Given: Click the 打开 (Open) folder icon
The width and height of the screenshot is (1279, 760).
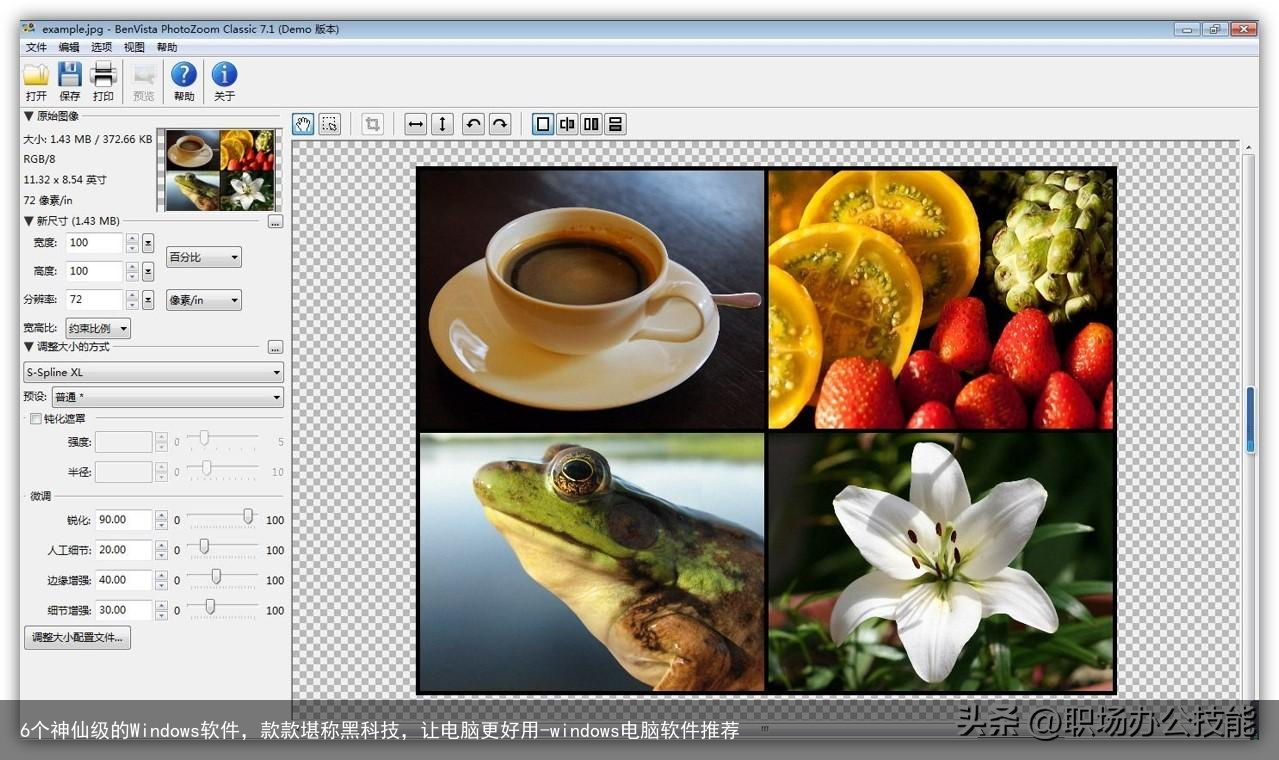Looking at the screenshot, I should tap(36, 75).
